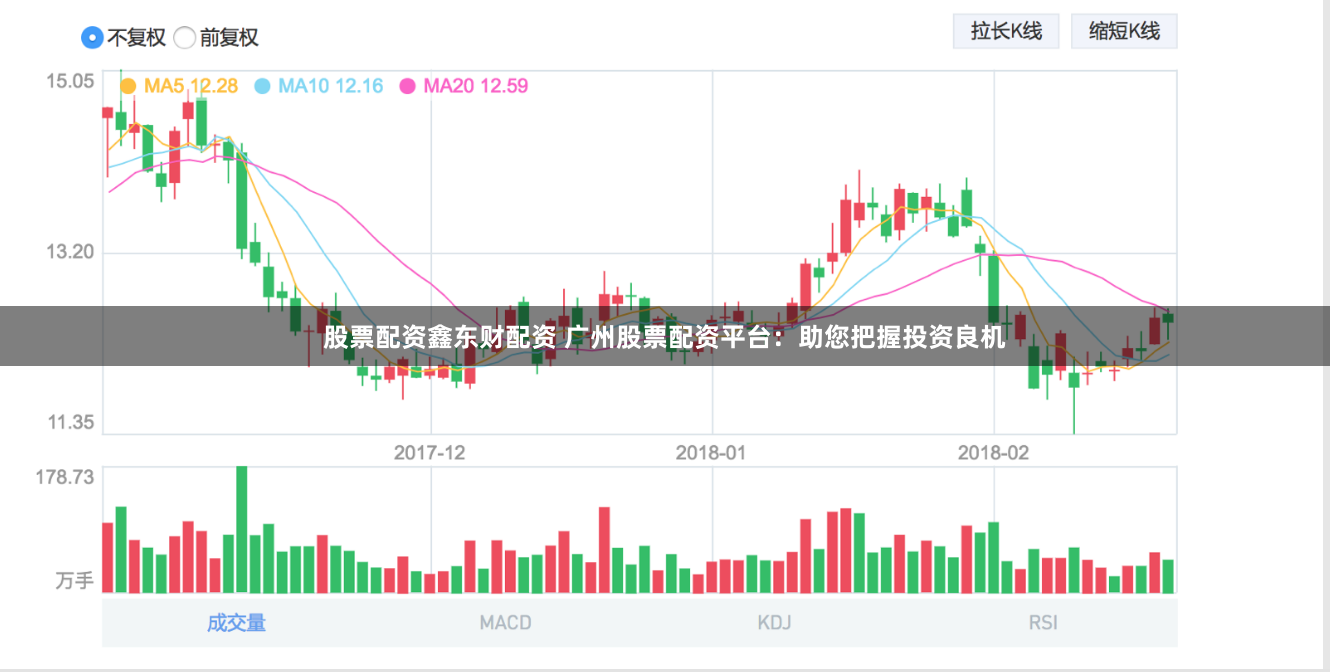
Task: Click the 178.73 volume axis label
Action: point(65,477)
